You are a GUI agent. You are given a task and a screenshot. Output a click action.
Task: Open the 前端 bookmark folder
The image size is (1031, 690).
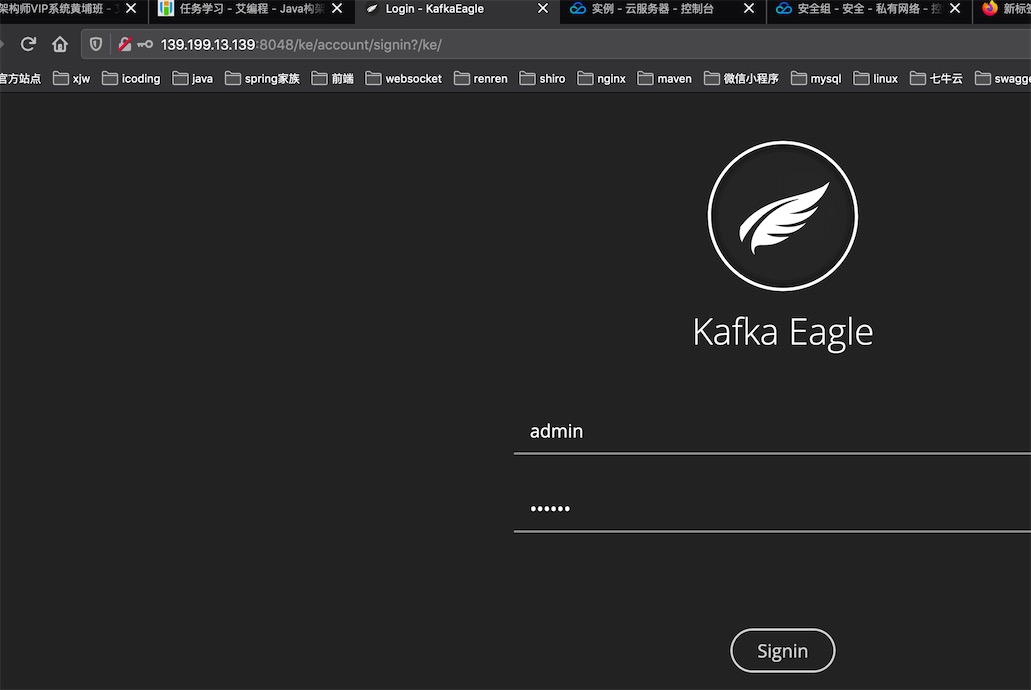coord(332,78)
